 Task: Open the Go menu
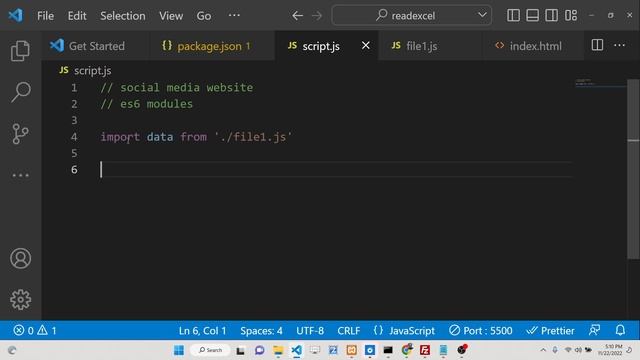click(204, 16)
